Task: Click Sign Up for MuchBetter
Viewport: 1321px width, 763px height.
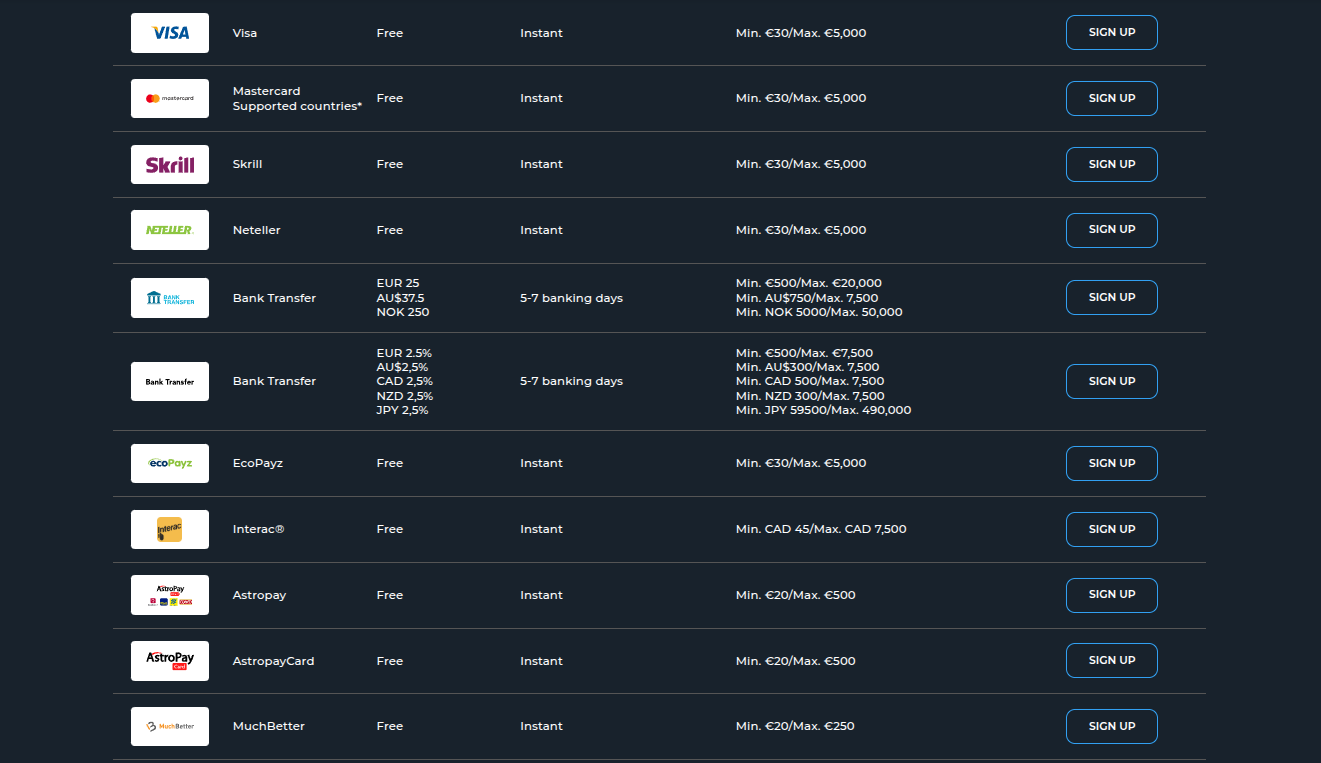Action: (1111, 726)
